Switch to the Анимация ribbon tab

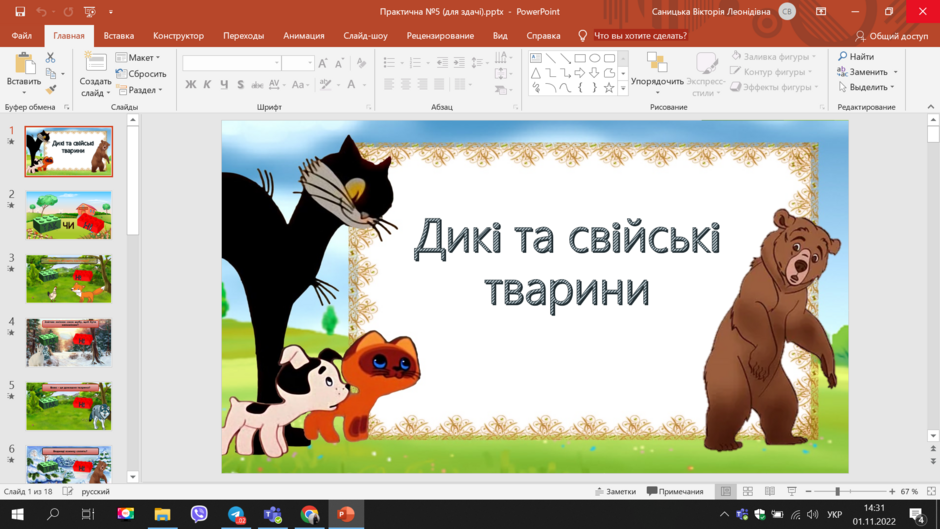[x=304, y=35]
